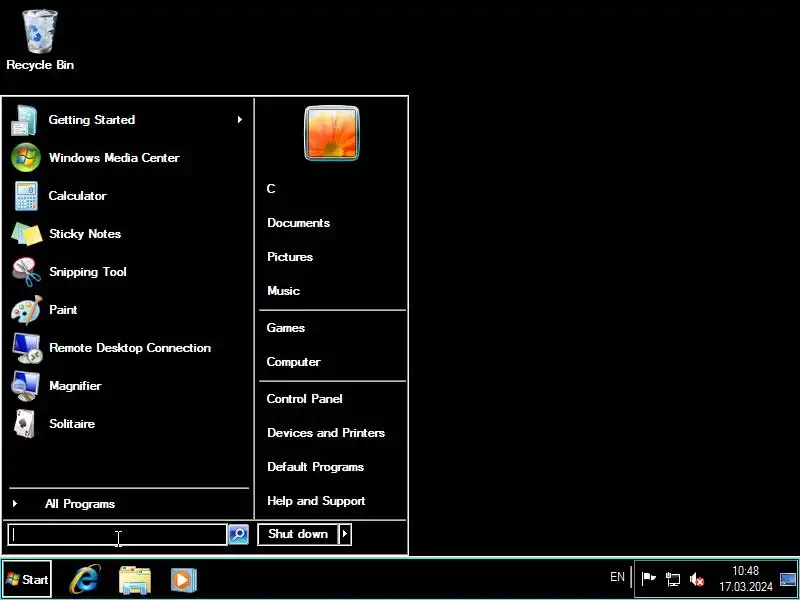The width and height of the screenshot is (800, 600).
Task: Click the Start button
Action: tap(27, 579)
